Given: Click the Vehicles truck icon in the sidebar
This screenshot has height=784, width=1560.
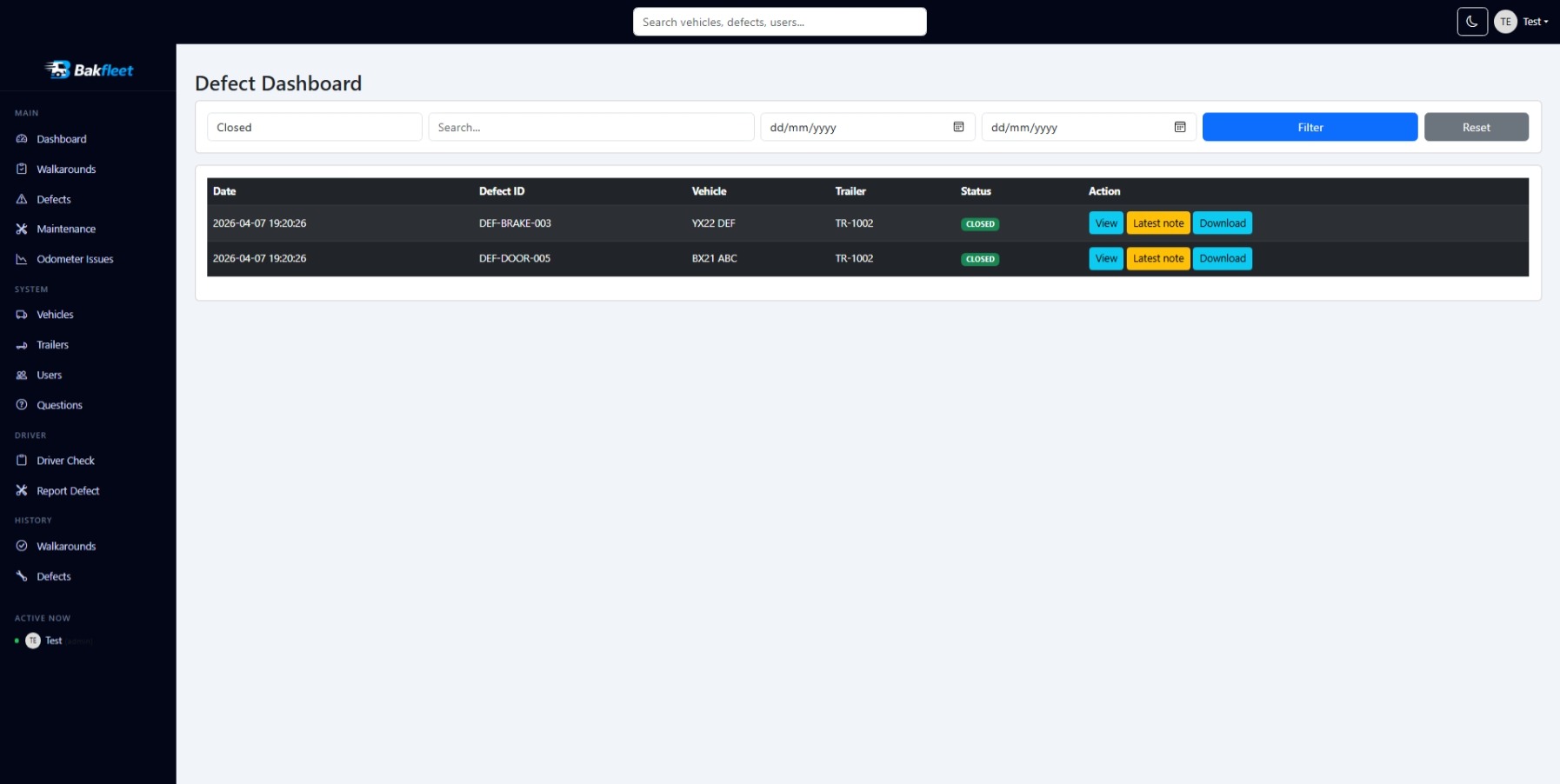Looking at the screenshot, I should coord(22,315).
